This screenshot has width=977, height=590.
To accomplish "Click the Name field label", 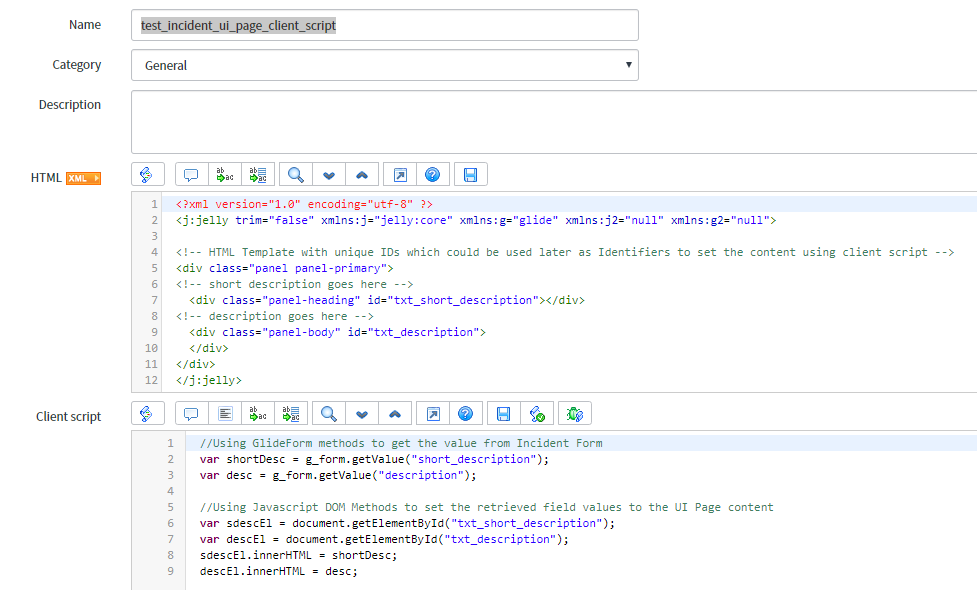I will tap(85, 25).
